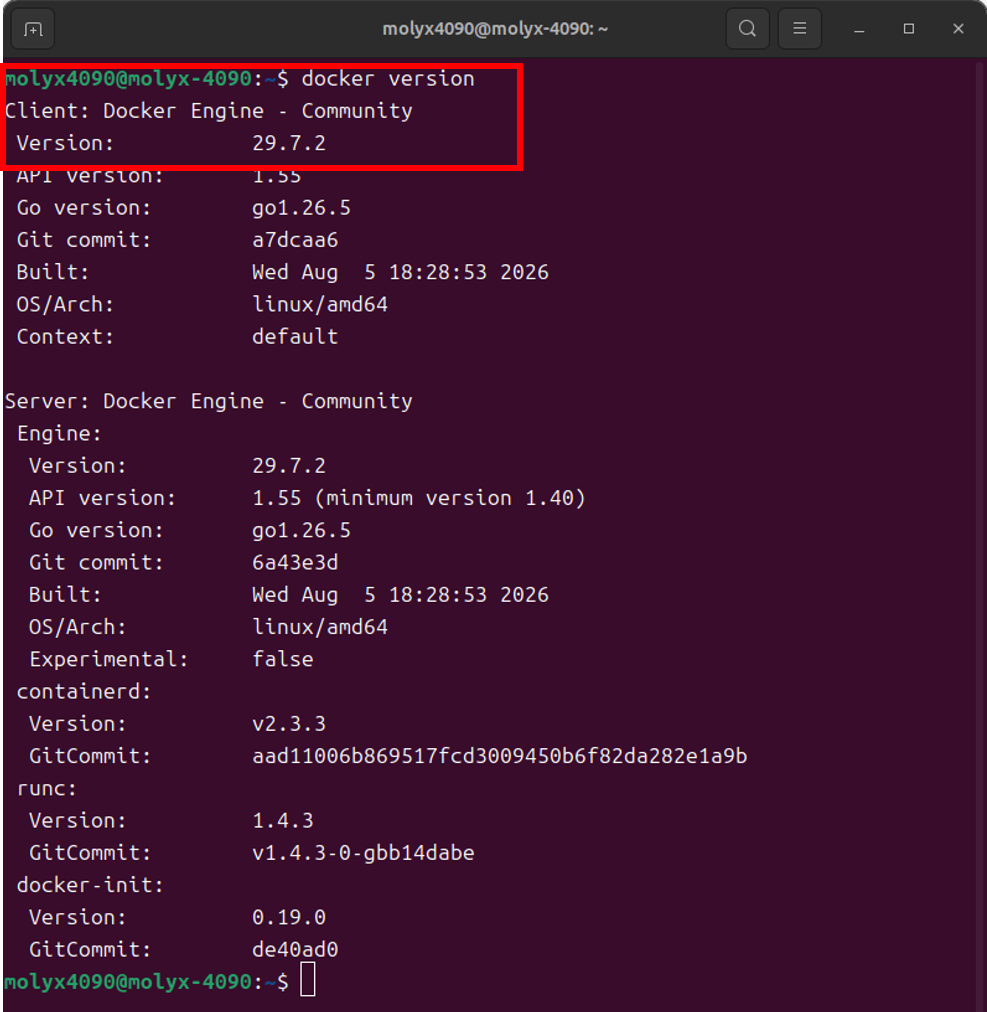
Task: Click the server Go version go1.26.5
Action: pyautogui.click(x=301, y=531)
